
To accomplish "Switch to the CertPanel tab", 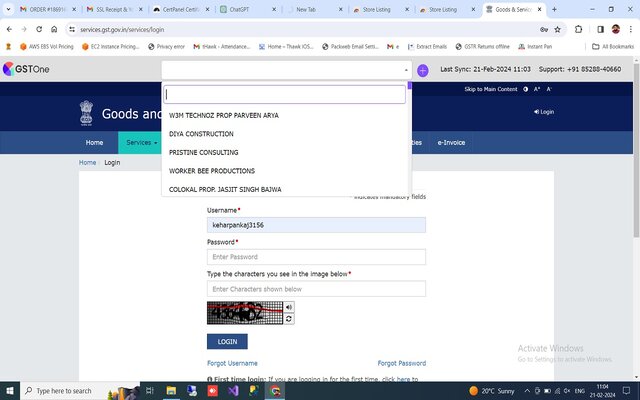I will click(181, 9).
